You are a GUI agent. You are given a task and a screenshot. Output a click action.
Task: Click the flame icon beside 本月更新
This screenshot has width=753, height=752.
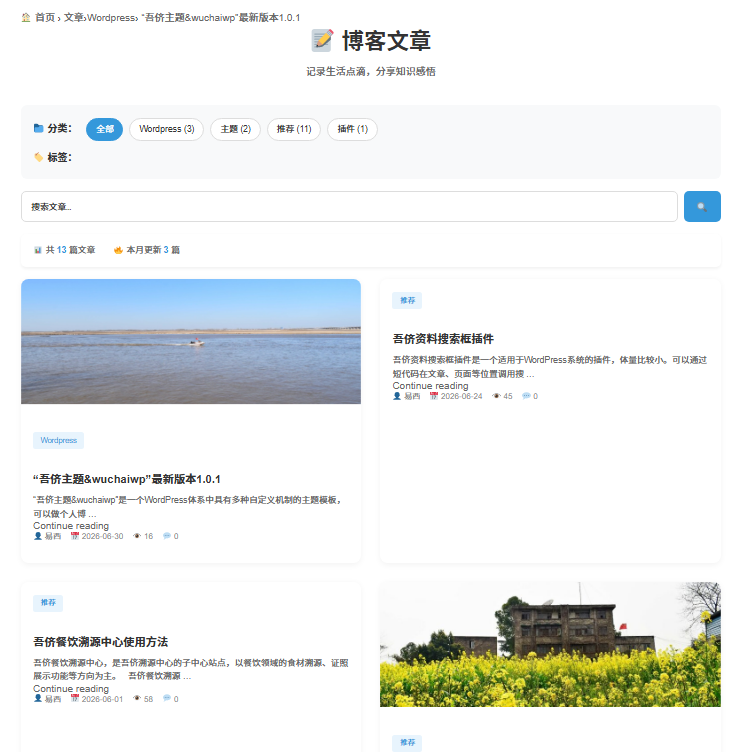click(118, 250)
